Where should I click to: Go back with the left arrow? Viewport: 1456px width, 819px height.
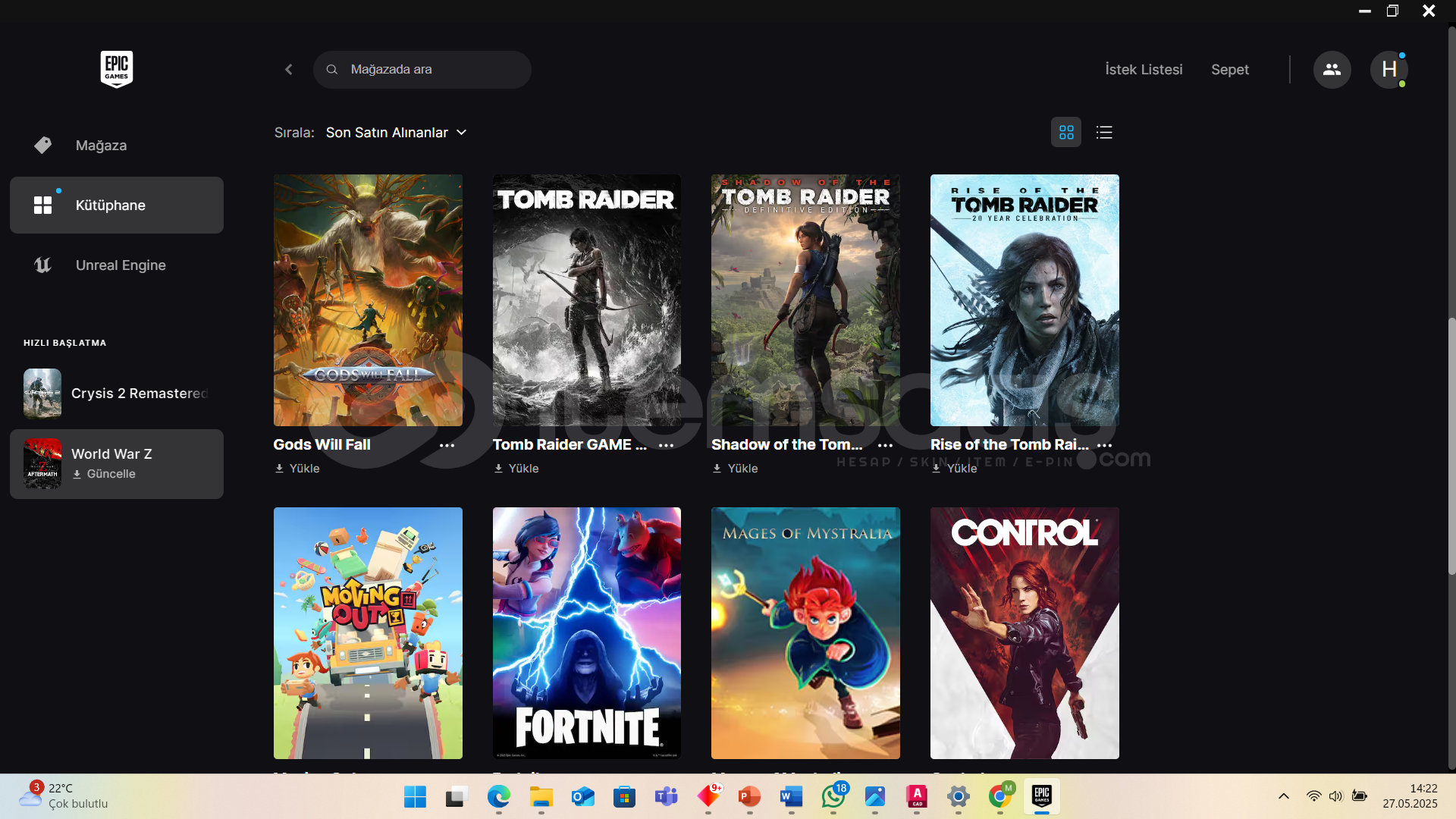tap(289, 70)
